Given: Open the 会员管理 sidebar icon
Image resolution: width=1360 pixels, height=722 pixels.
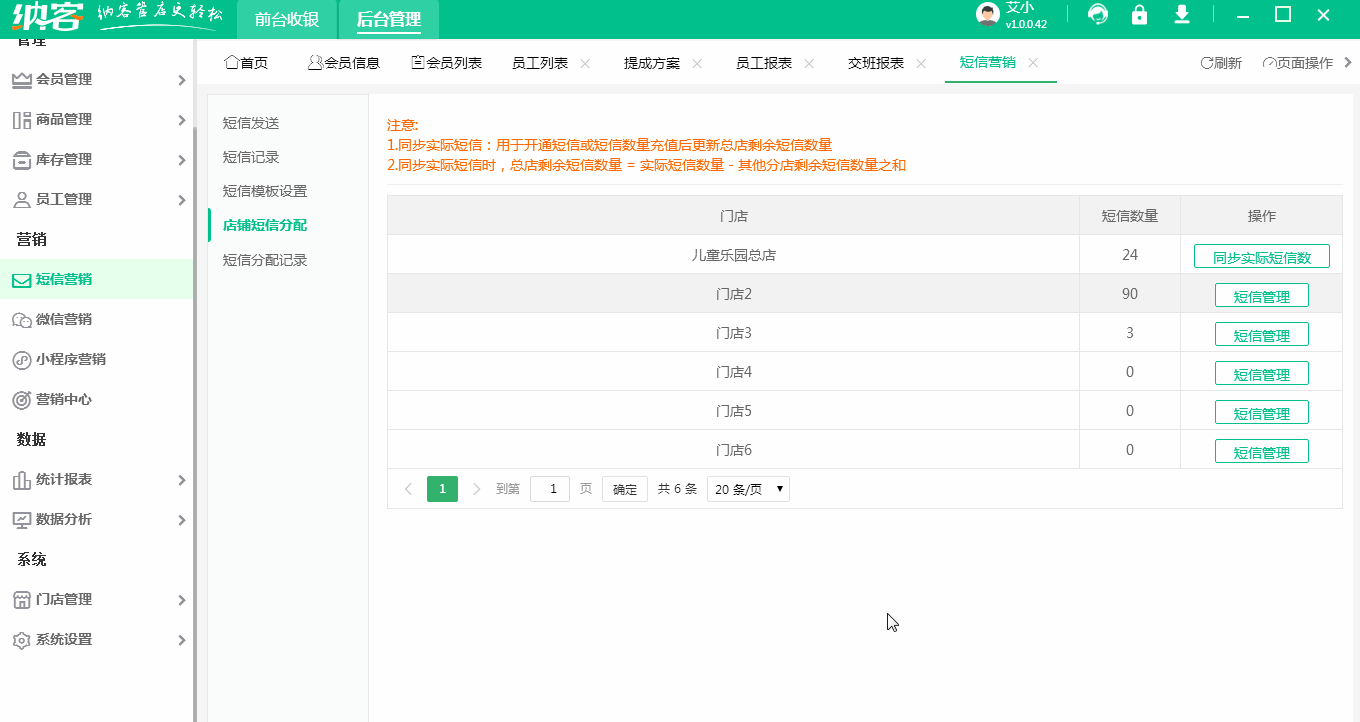Looking at the screenshot, I should coord(22,78).
